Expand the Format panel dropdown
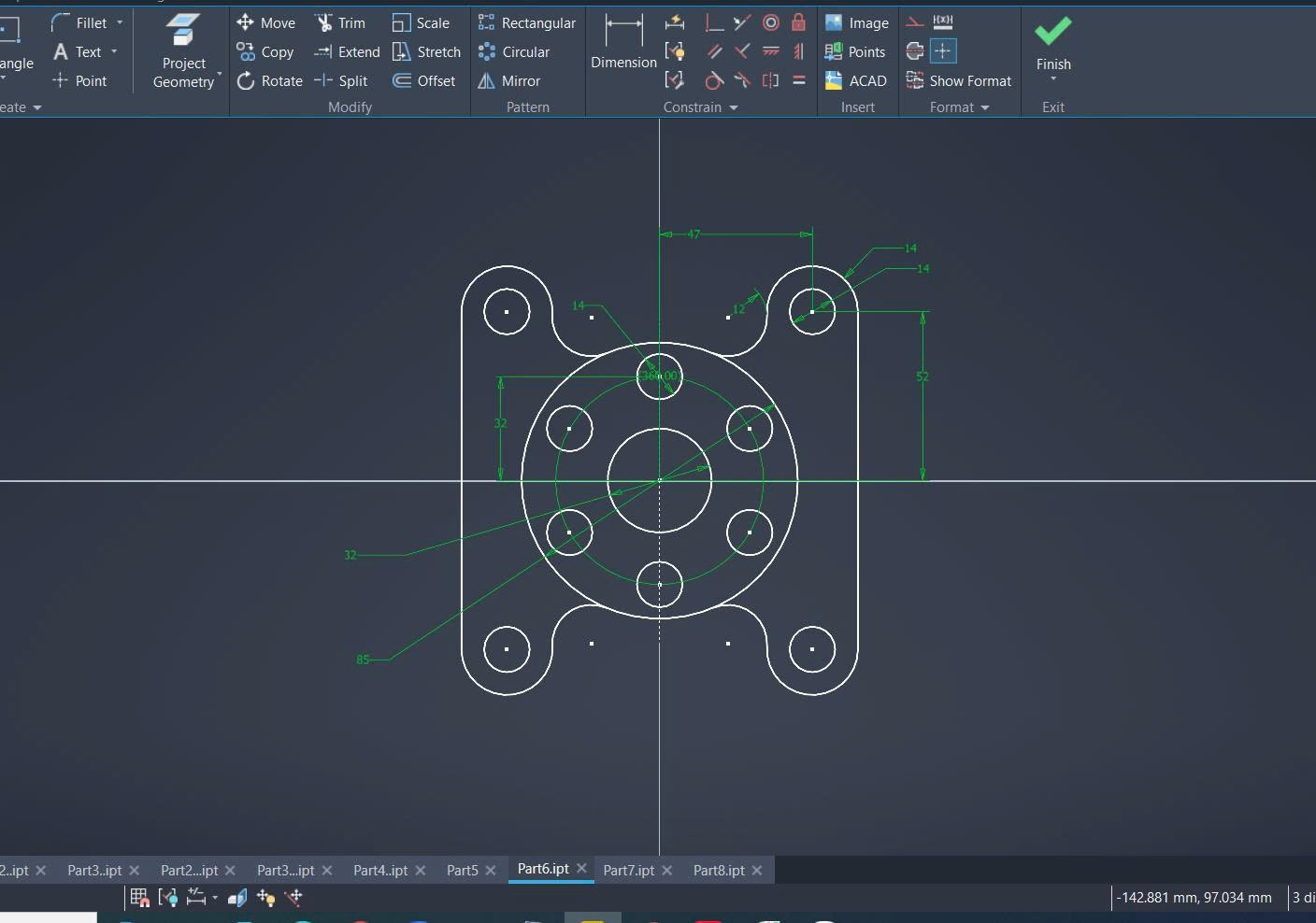This screenshot has width=1316, height=923. [x=985, y=108]
